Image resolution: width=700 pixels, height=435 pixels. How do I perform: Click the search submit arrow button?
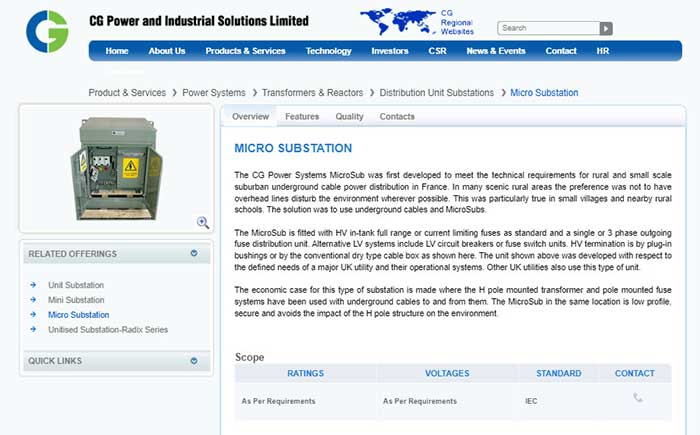(x=606, y=28)
